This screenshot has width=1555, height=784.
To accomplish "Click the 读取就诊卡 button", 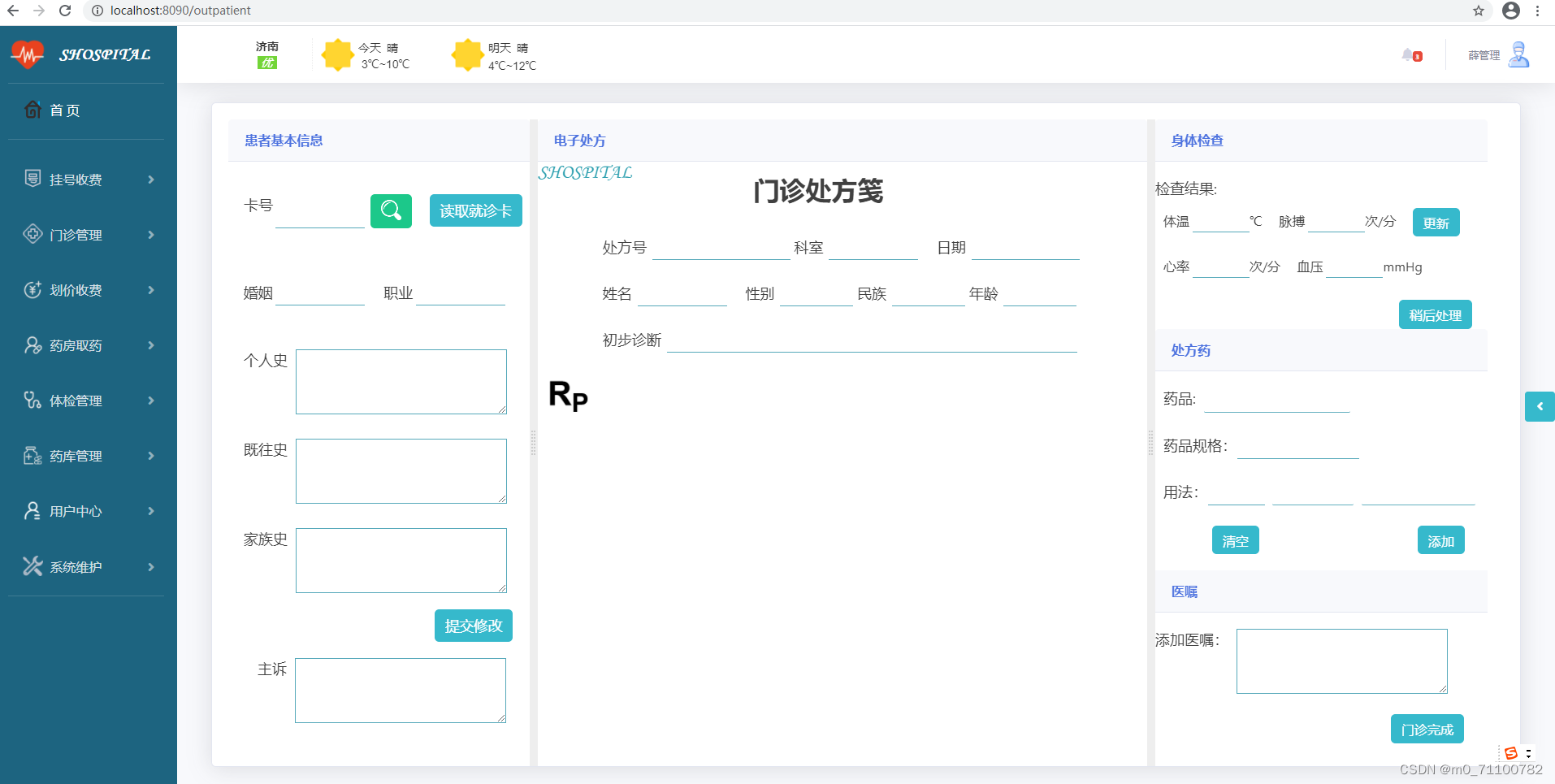I will (476, 210).
